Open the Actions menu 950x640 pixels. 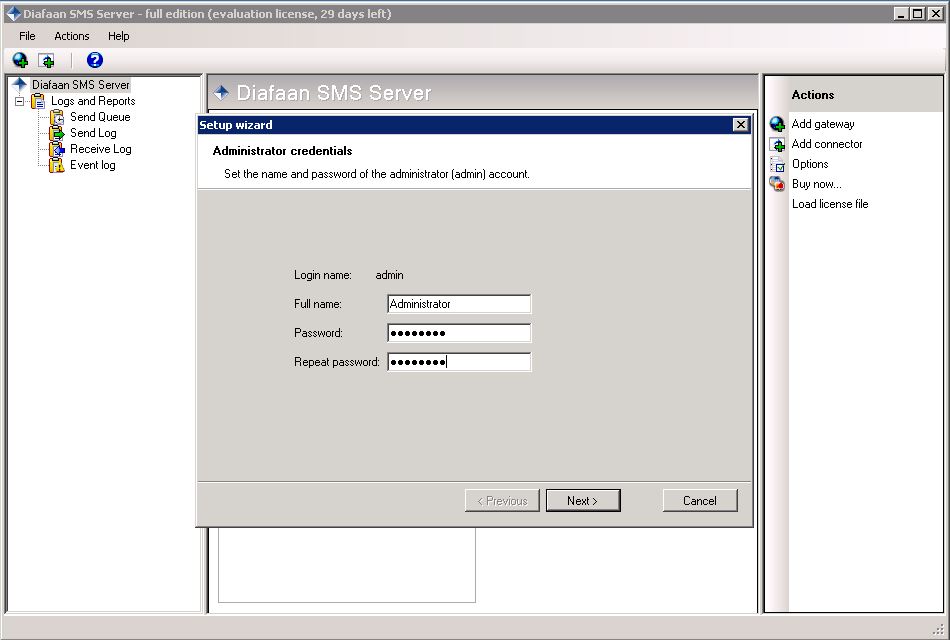(x=71, y=36)
